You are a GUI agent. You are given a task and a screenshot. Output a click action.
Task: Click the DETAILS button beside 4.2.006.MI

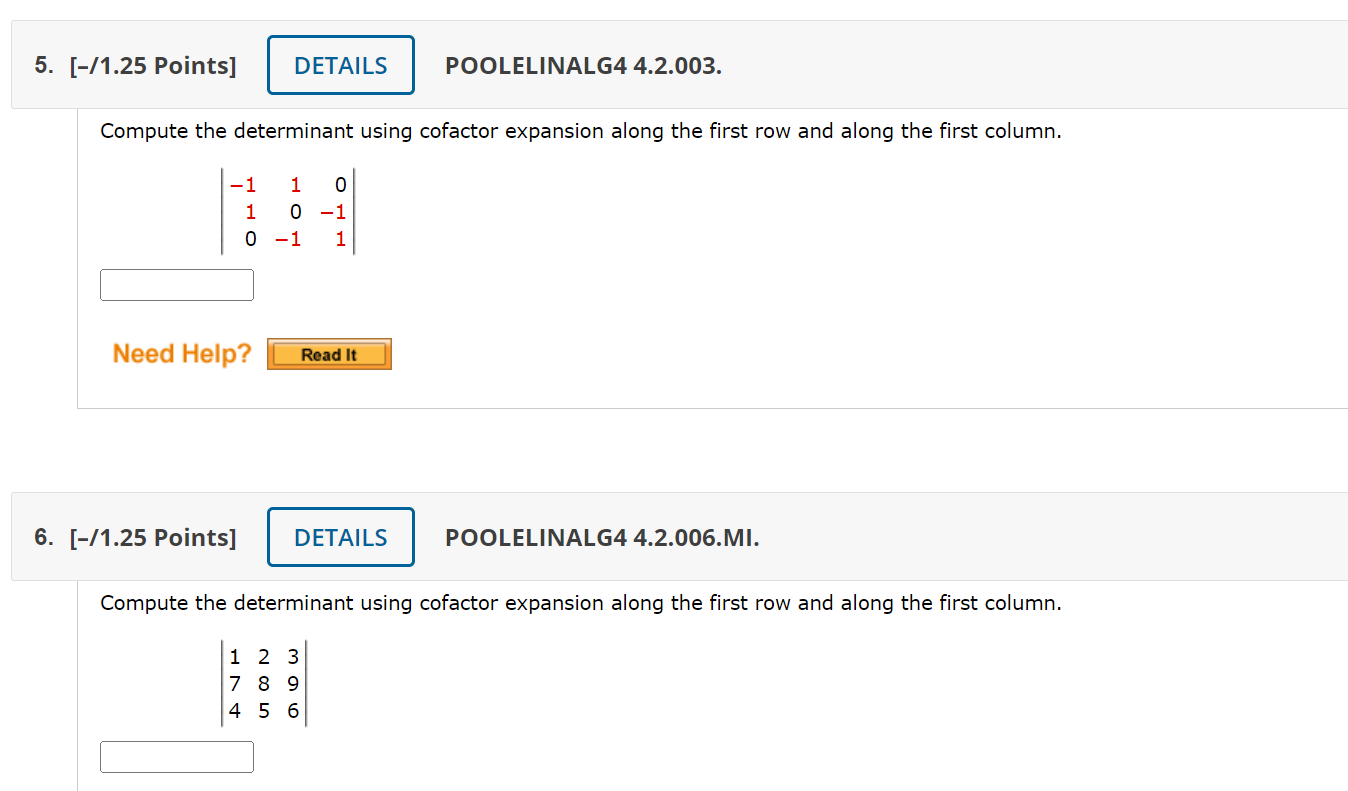point(340,537)
